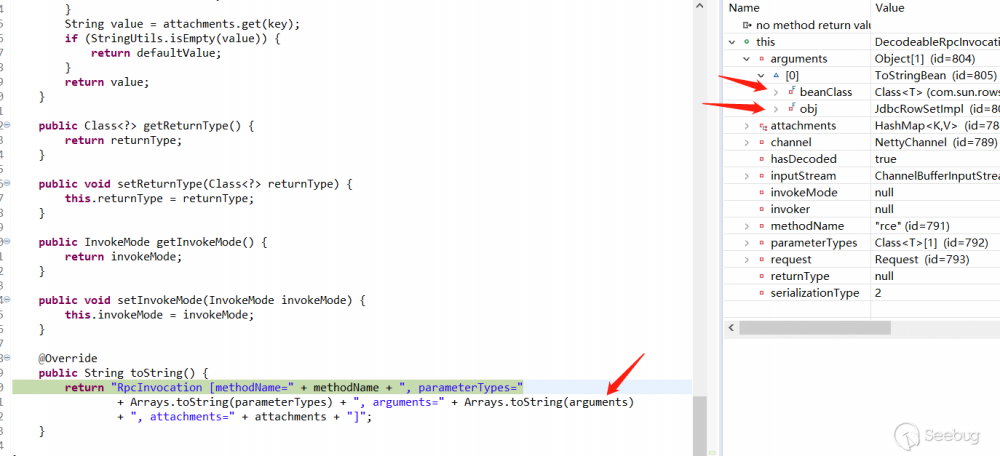1000x456 pixels.
Task: Fold the getInvokeMode() method in the gutter
Action: (x=6, y=242)
